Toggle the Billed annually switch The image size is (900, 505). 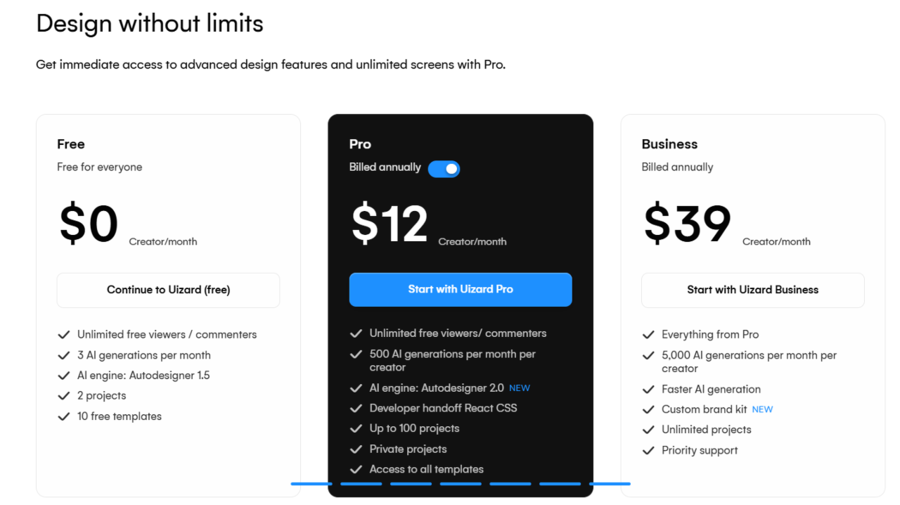(444, 169)
